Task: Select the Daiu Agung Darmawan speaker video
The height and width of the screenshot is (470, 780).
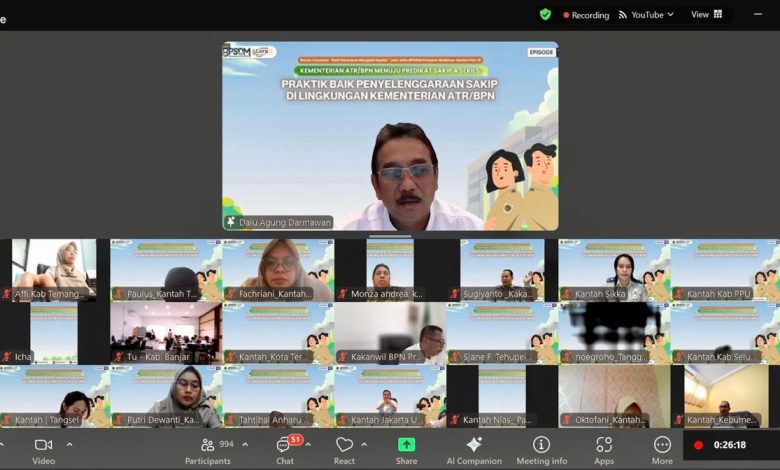Action: 390,136
